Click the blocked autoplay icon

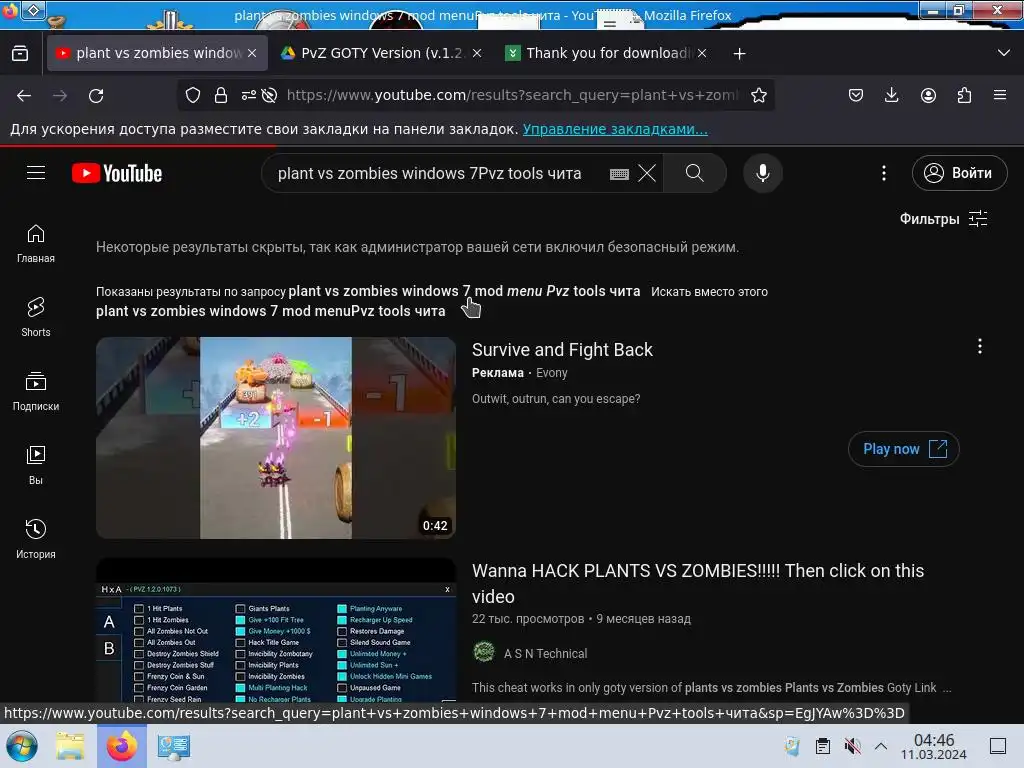[x=269, y=95]
